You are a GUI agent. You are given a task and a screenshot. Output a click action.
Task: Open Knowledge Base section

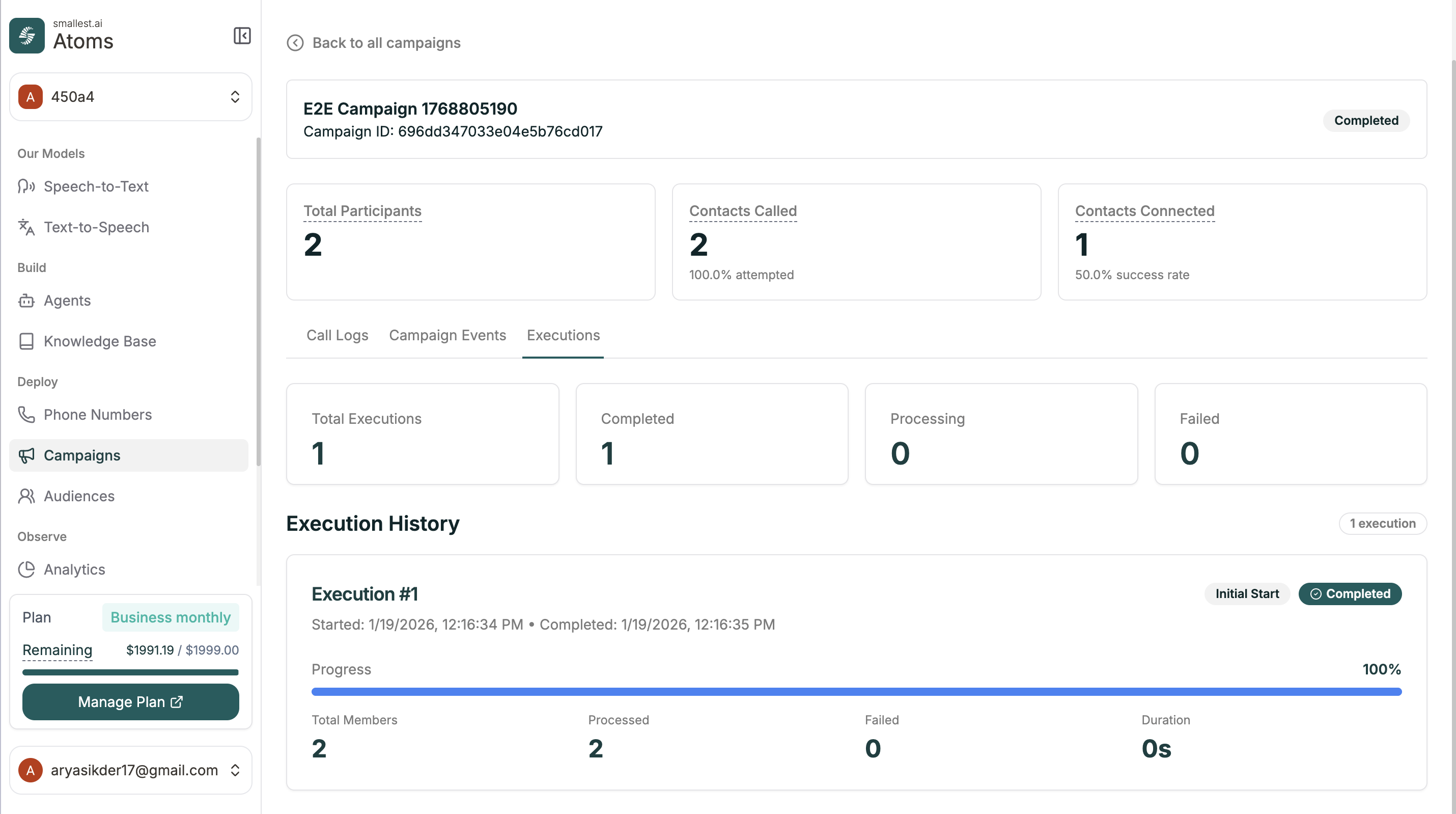click(x=99, y=341)
